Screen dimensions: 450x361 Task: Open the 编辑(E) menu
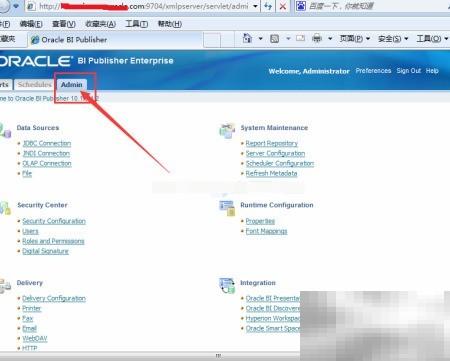pyautogui.click(x=31, y=24)
